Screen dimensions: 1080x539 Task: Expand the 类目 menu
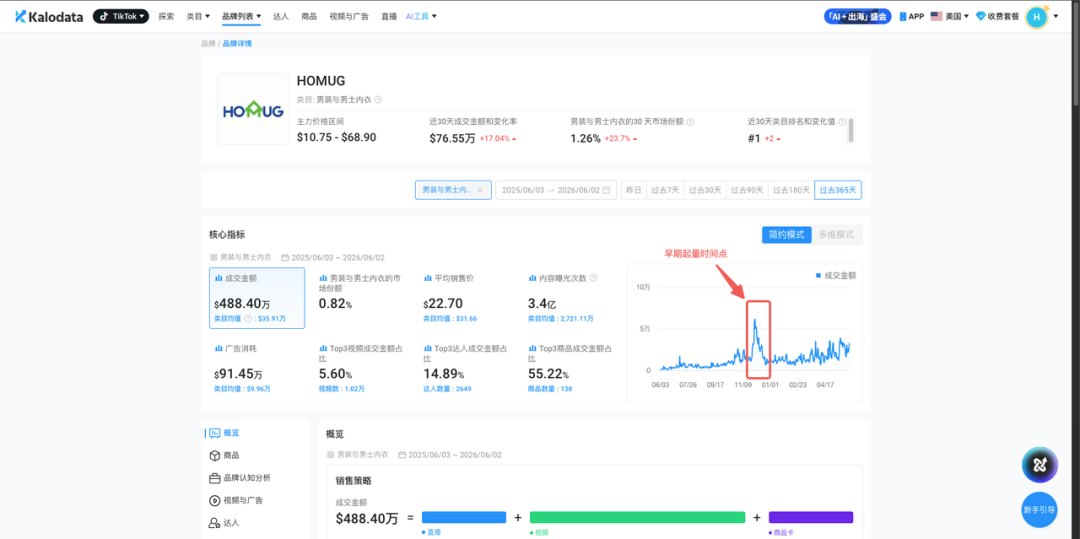click(x=198, y=16)
